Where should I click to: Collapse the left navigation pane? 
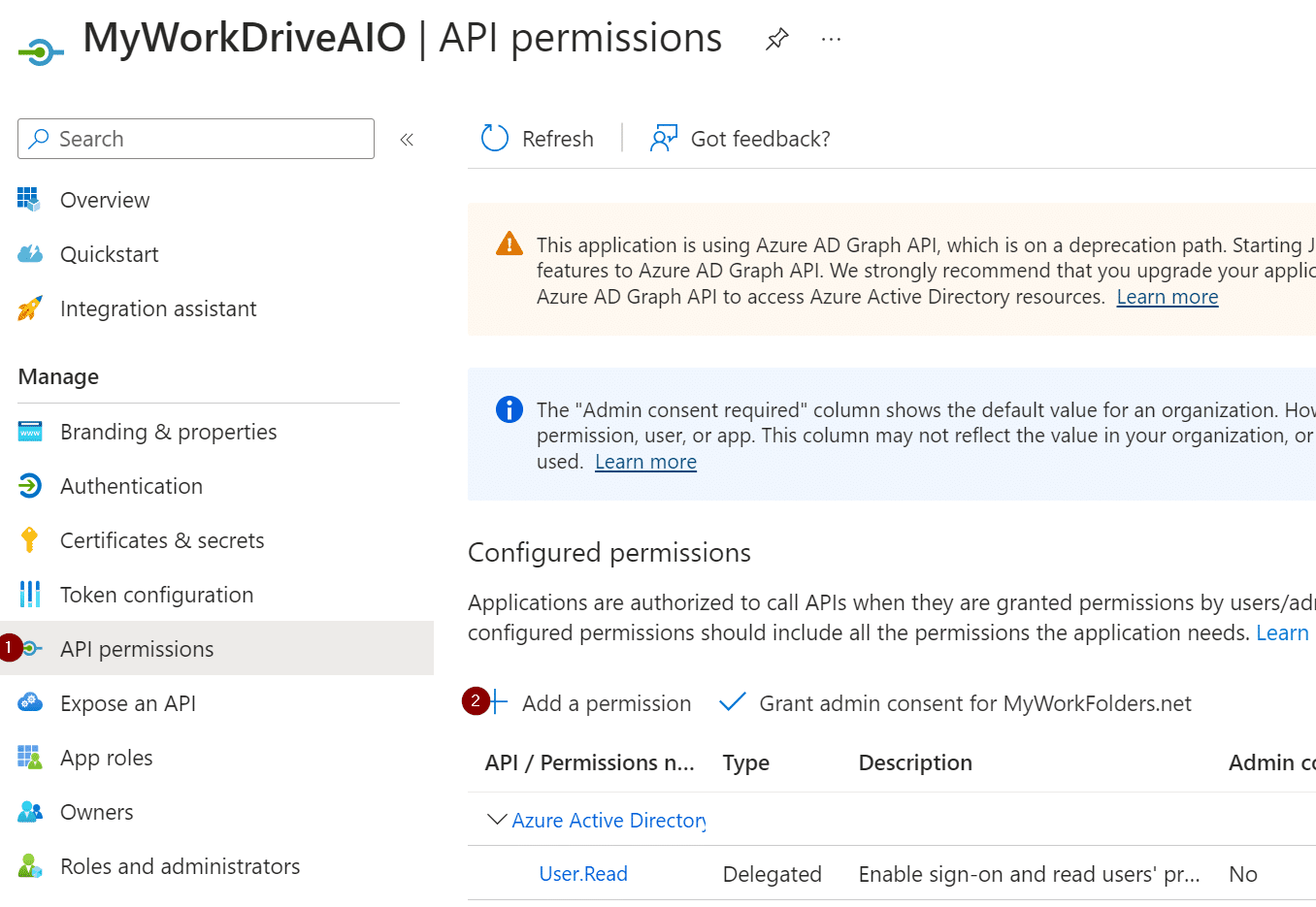pyautogui.click(x=407, y=139)
